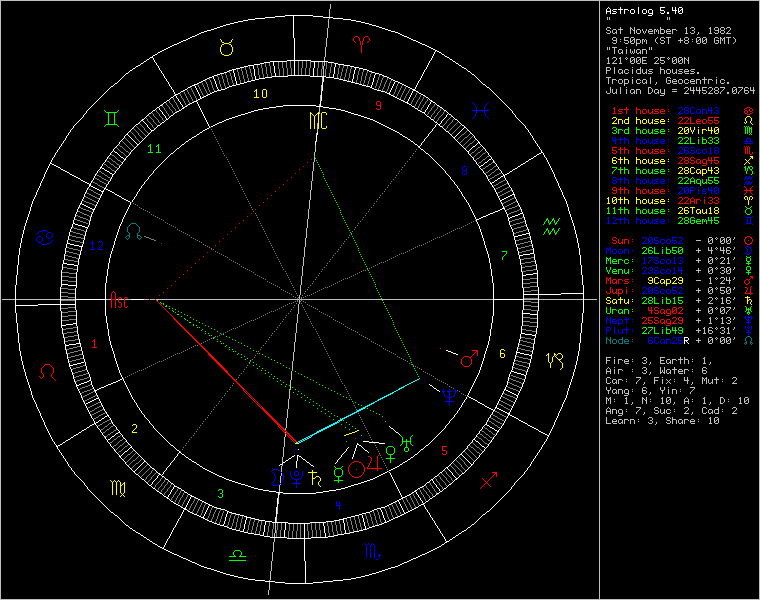This screenshot has height=600, width=760.
Task: Select the North Node symbol in chart
Action: 133,232
